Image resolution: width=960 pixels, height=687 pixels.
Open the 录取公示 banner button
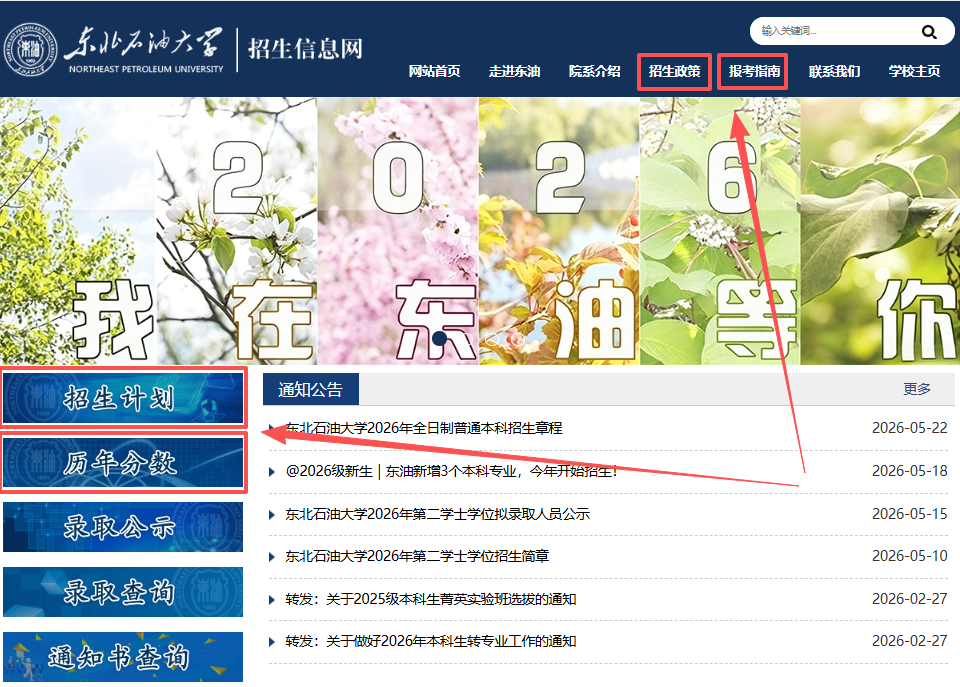pos(123,527)
